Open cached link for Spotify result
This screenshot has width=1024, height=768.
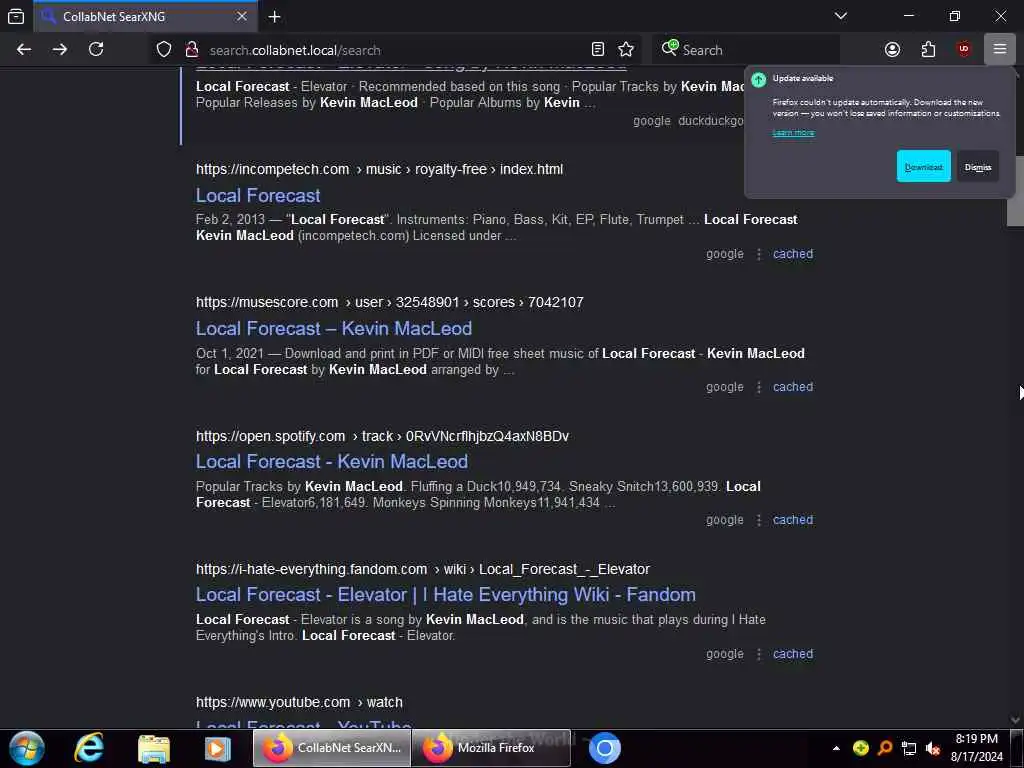(x=793, y=520)
